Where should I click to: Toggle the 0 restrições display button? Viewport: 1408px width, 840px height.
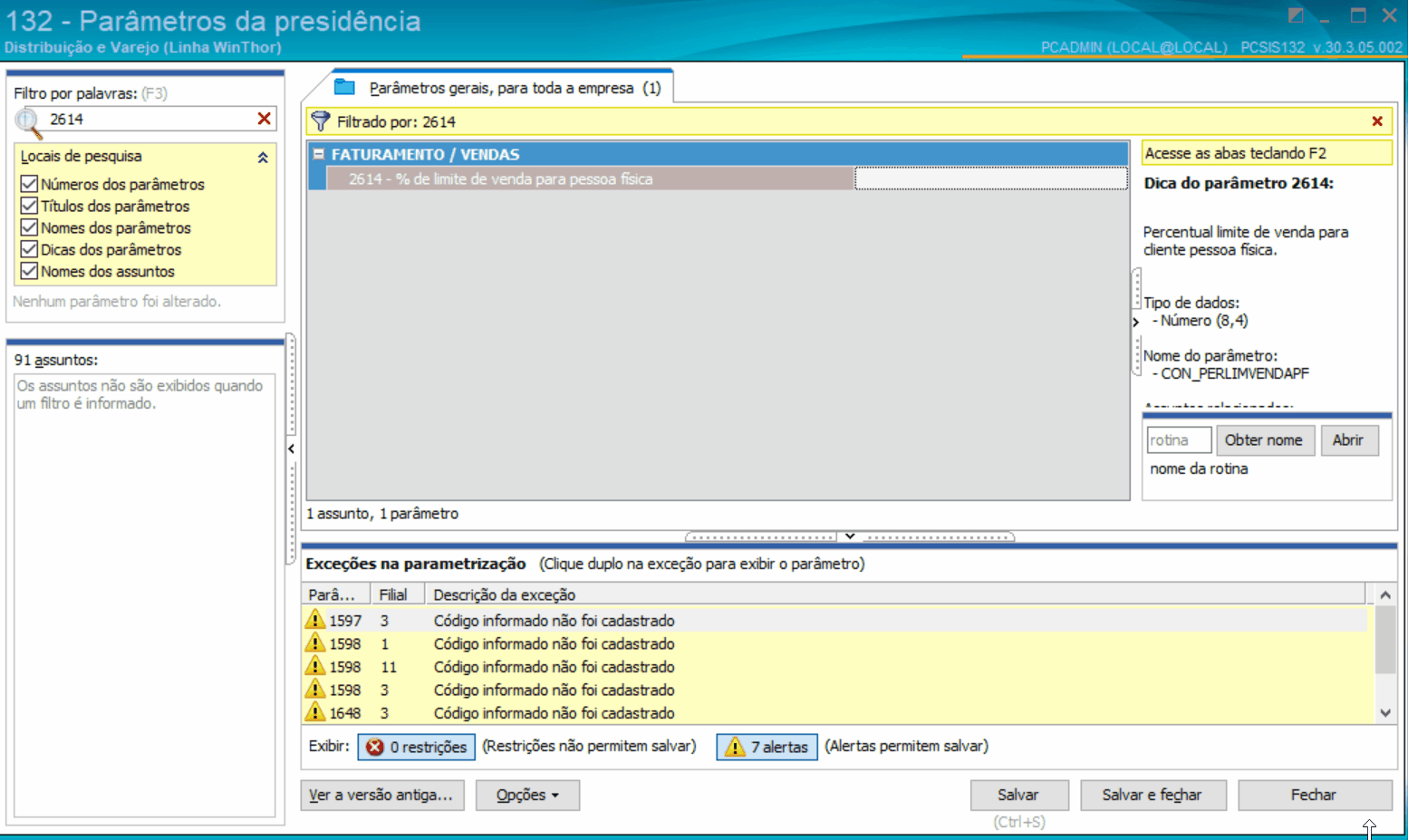(x=417, y=747)
